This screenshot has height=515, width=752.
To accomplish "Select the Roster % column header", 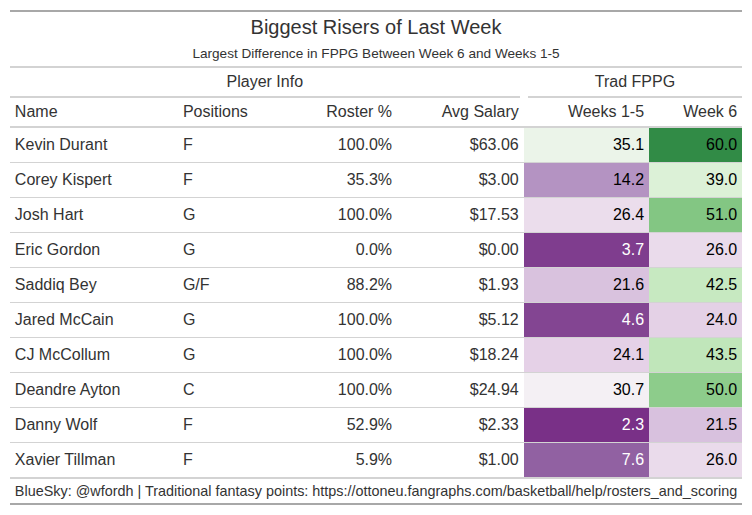I will tap(359, 112).
